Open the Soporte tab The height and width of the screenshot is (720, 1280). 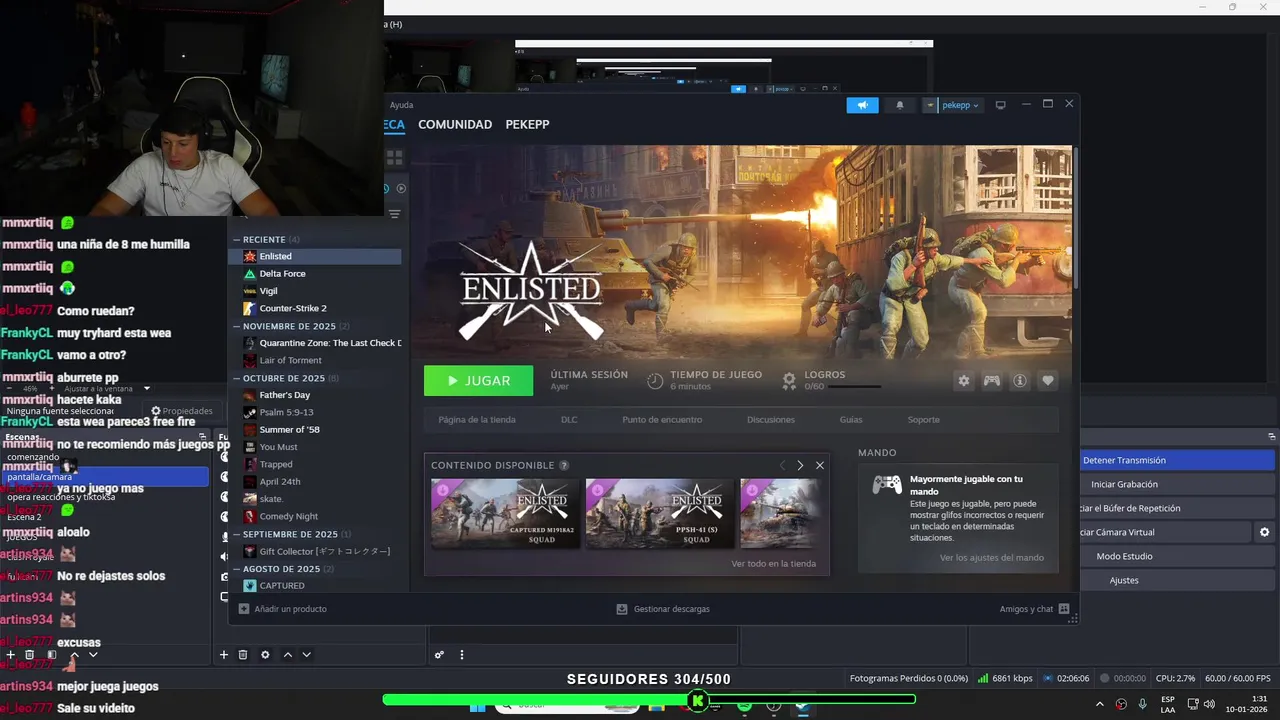pyautogui.click(x=924, y=420)
